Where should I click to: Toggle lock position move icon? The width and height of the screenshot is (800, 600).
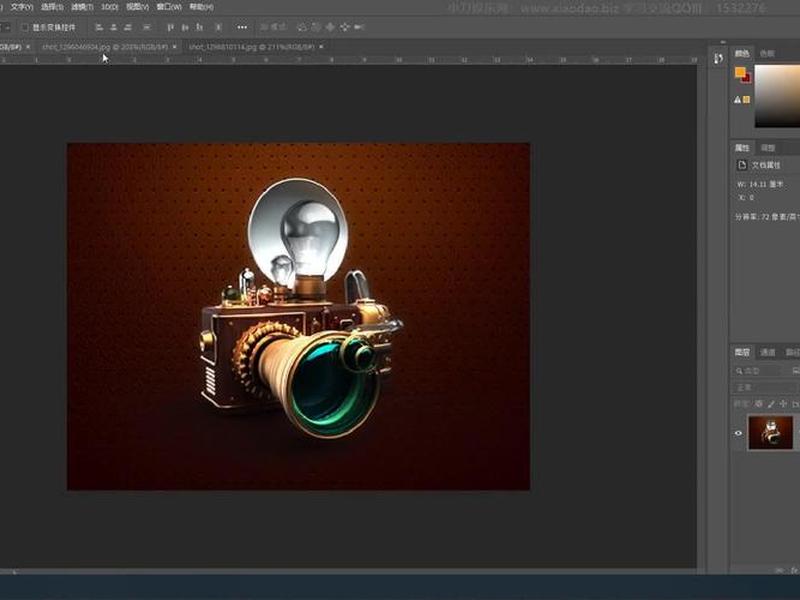[783, 404]
